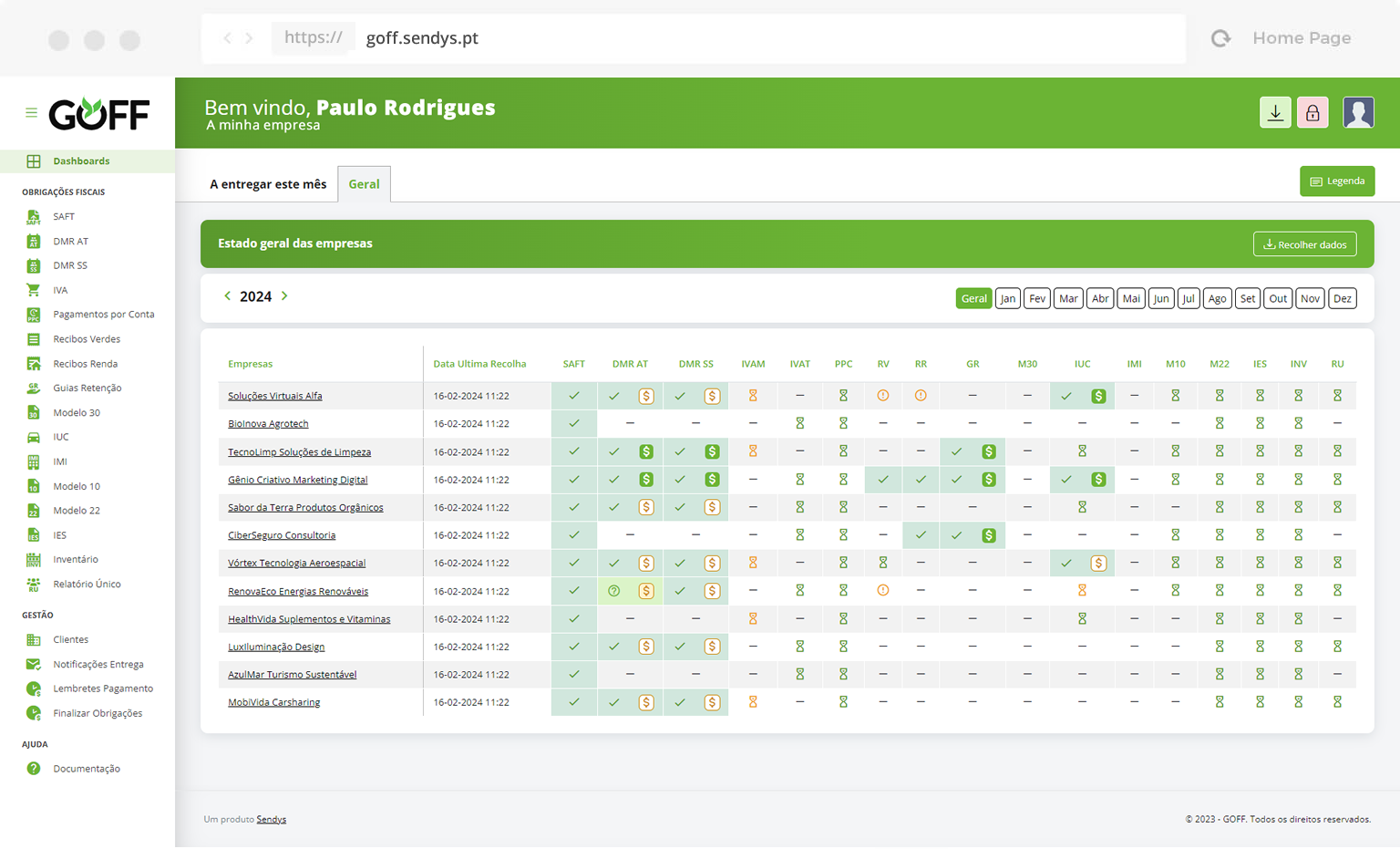
Task: Click the pink lock icon in header
Action: click(1312, 112)
